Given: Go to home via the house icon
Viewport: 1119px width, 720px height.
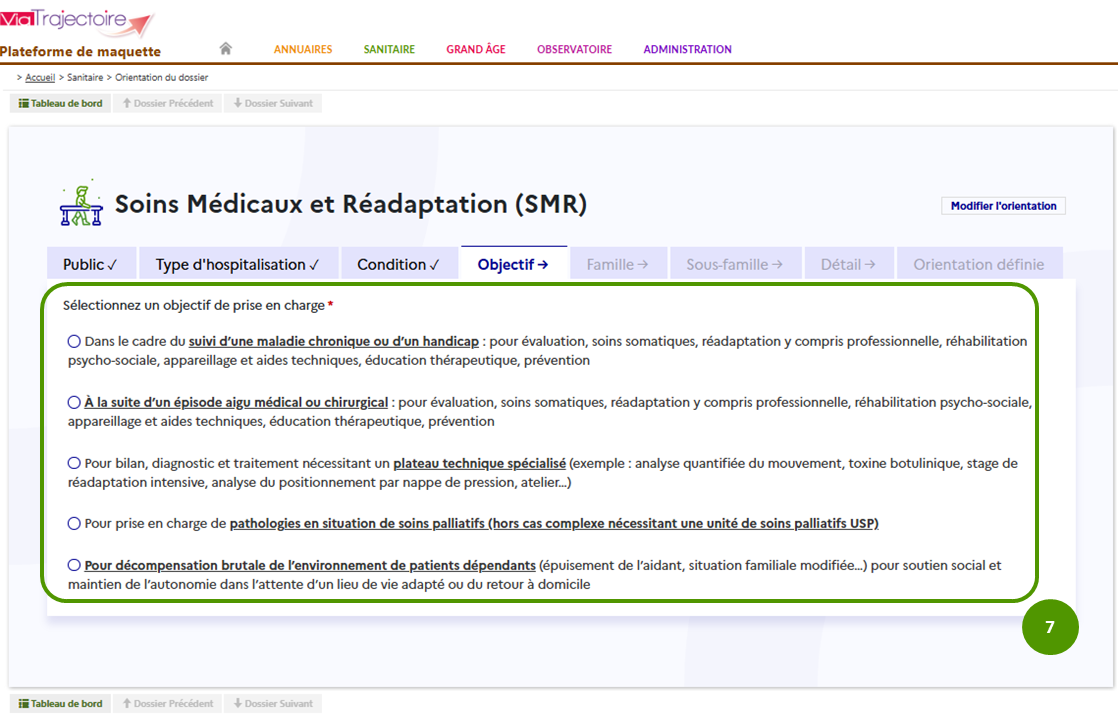Looking at the screenshot, I should [226, 49].
